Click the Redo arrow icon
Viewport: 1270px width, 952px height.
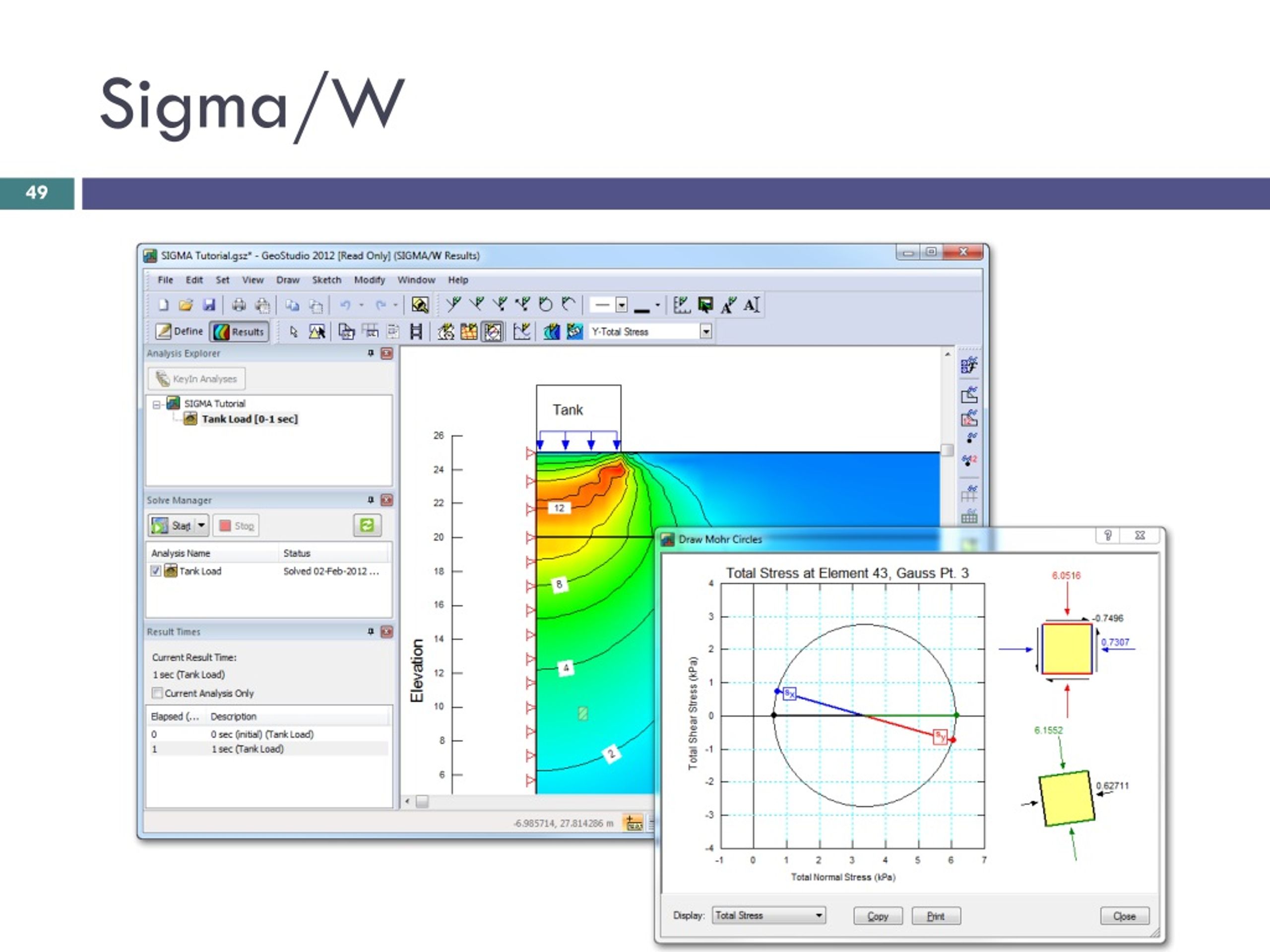[381, 305]
